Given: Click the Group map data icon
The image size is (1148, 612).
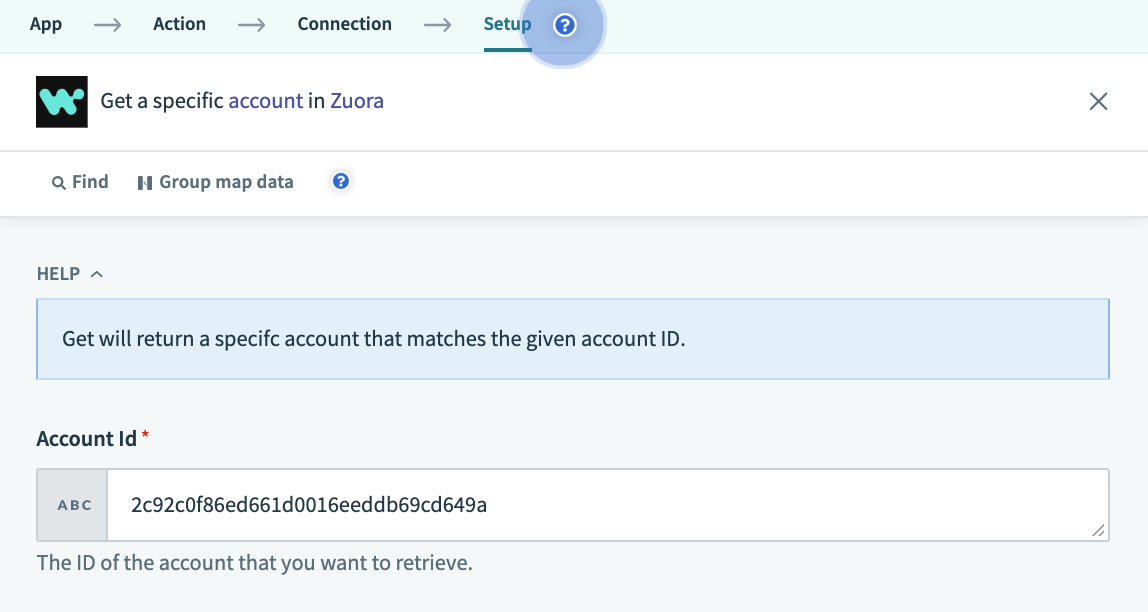Looking at the screenshot, I should coord(146,181).
